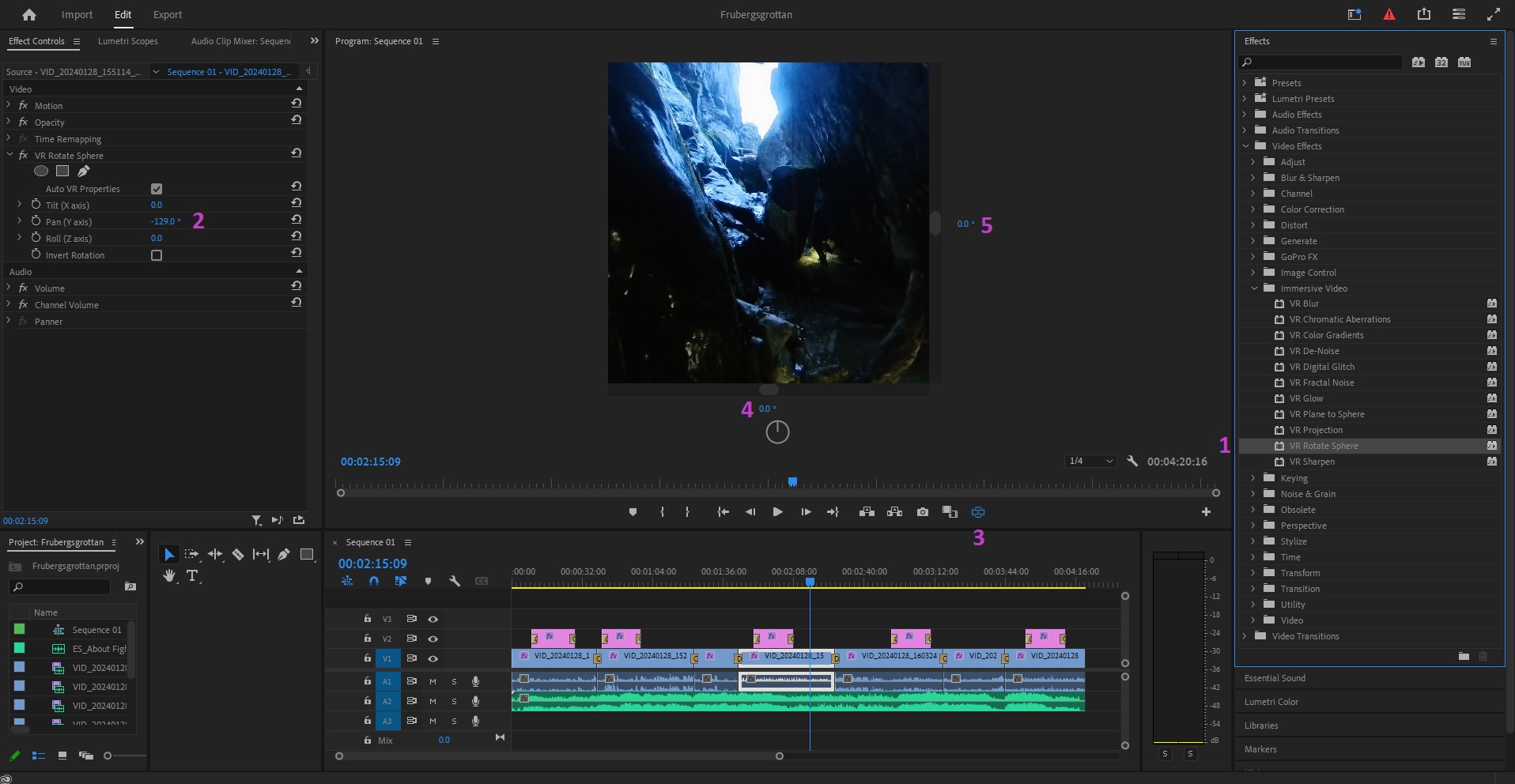
Task: Toggle Snap in Timeline magnet
Action: tap(374, 581)
